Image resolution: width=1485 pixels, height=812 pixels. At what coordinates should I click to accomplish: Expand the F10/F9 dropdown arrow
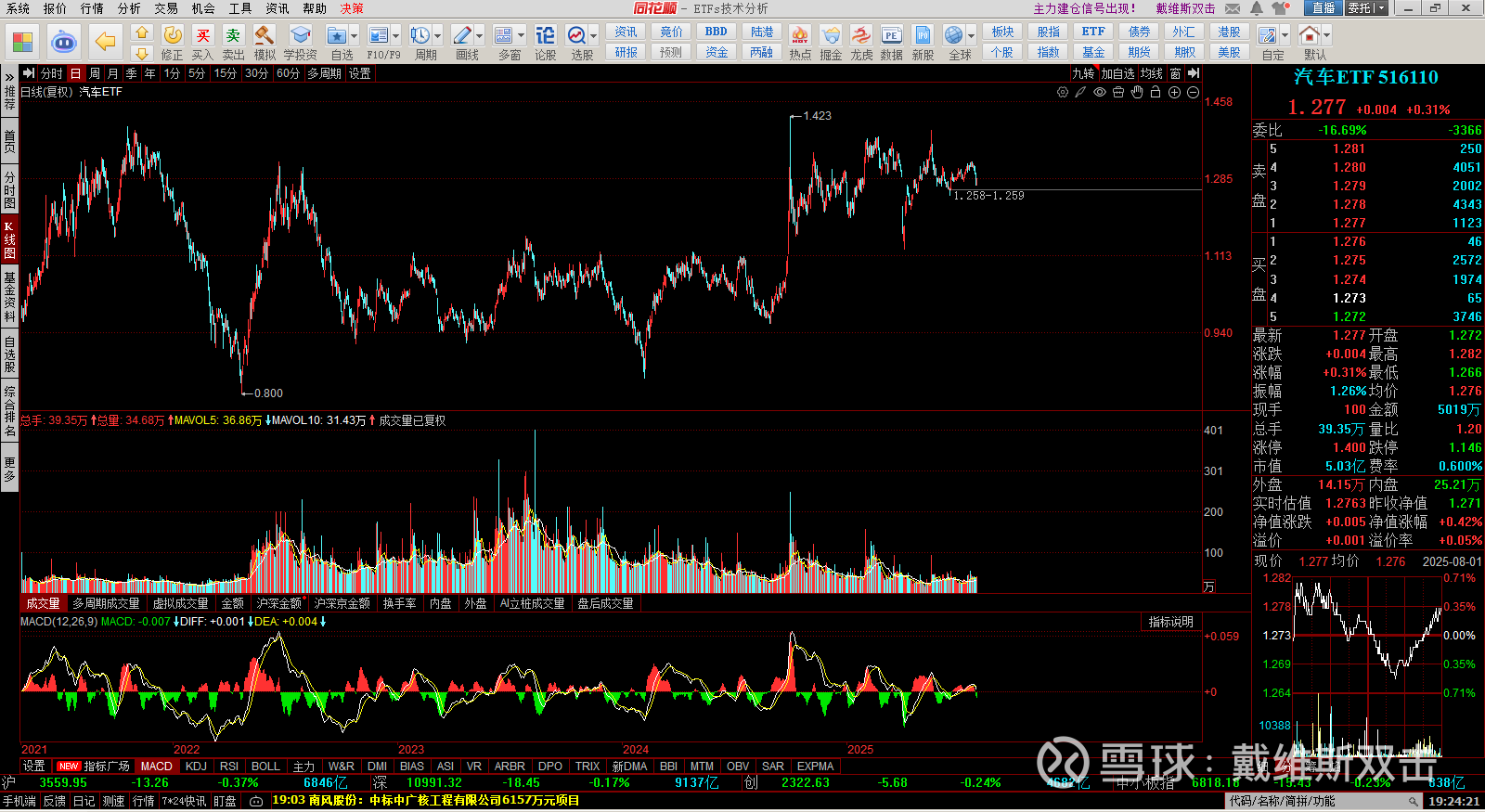click(396, 36)
